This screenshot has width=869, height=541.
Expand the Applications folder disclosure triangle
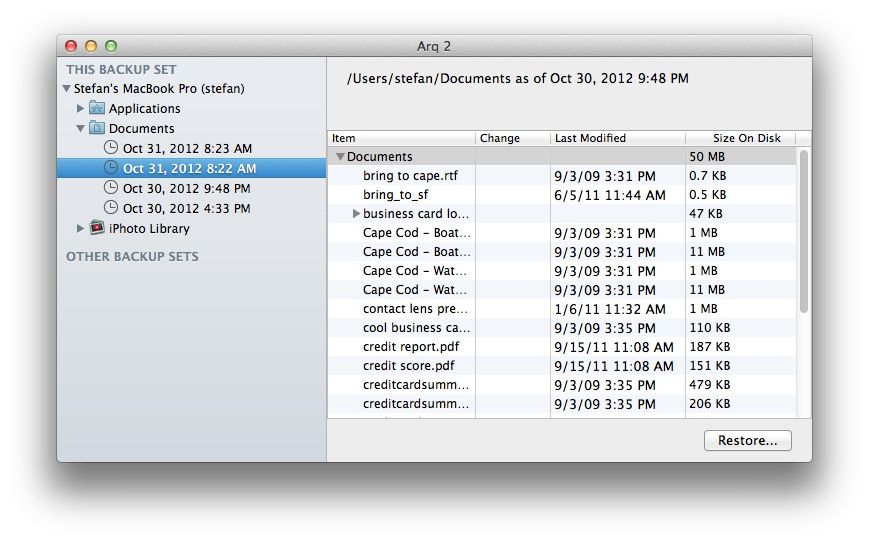(81, 108)
